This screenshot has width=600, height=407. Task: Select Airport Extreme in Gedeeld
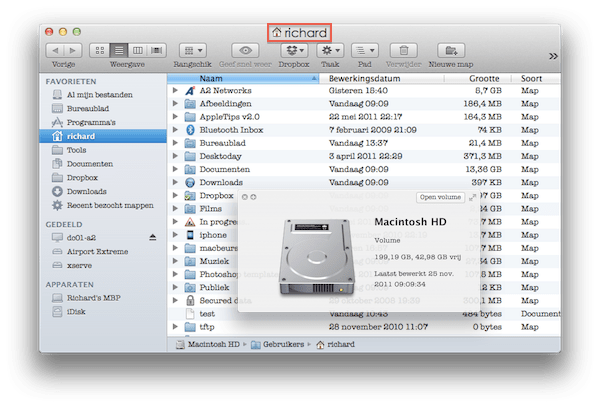point(103,251)
